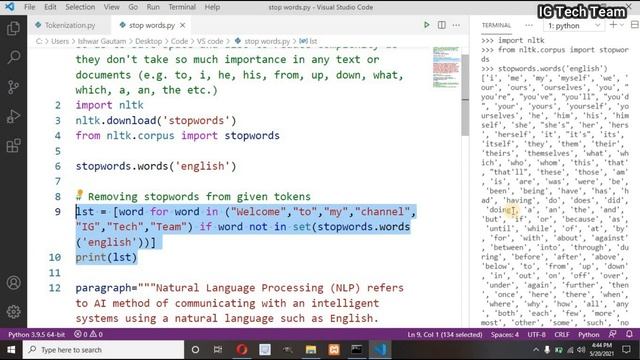The height and width of the screenshot is (360, 640).
Task: Open the File menu
Action: point(29,7)
